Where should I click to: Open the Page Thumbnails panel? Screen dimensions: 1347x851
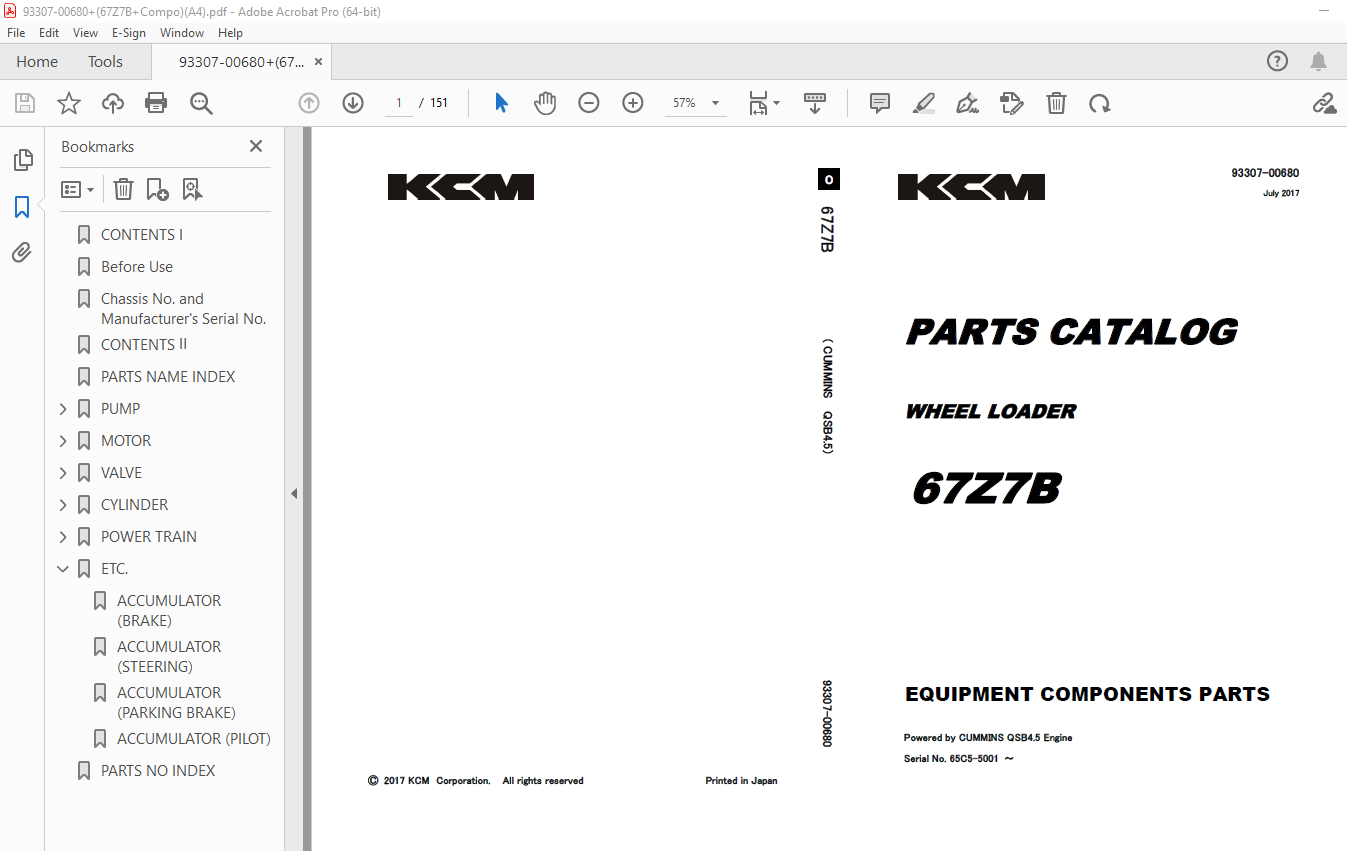click(x=22, y=160)
